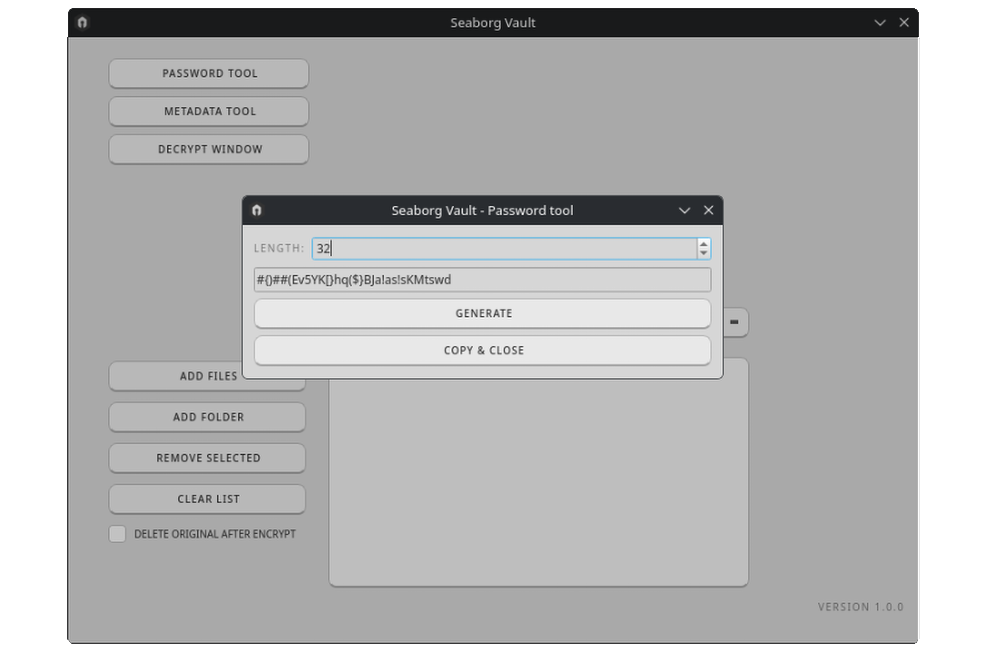Generate a new password
This screenshot has height=650, width=1000.
point(483,313)
